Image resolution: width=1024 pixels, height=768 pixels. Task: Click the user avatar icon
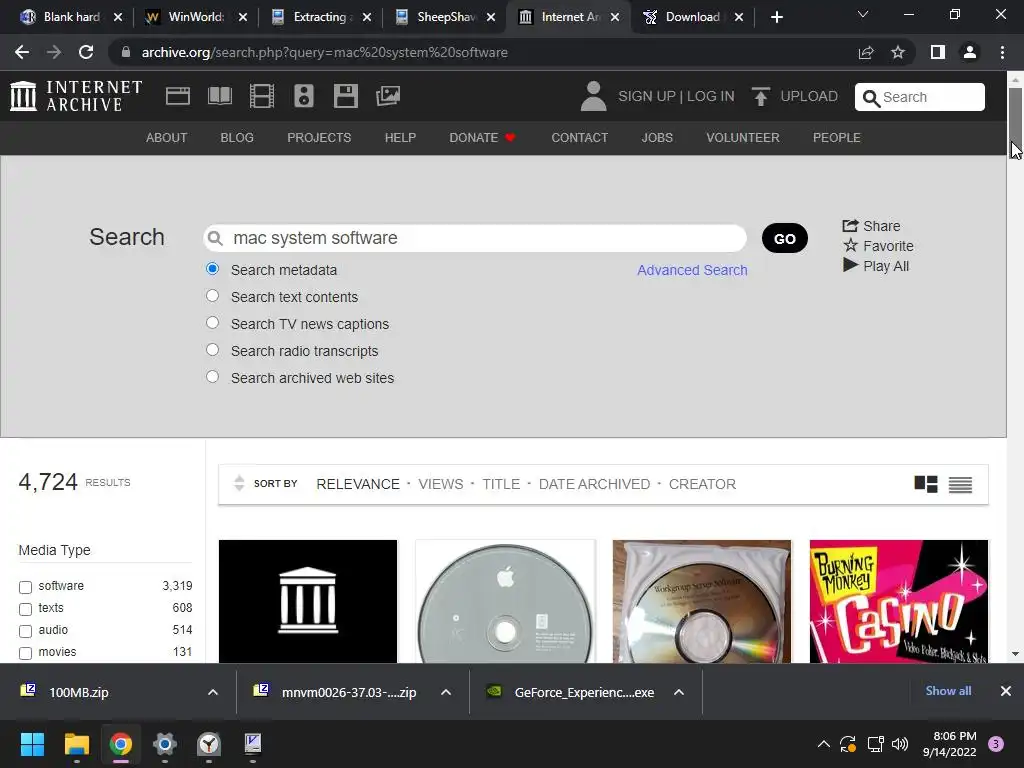coord(594,96)
